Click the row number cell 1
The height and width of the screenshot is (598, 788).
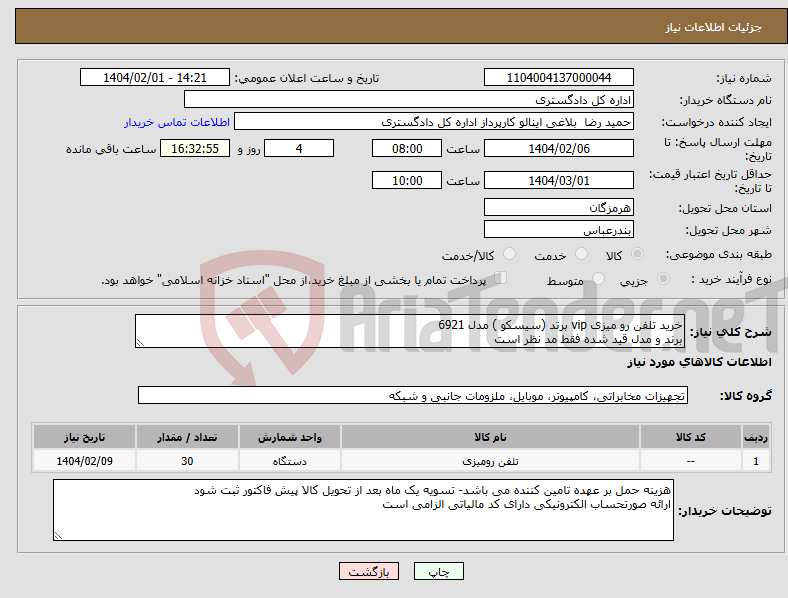point(756,461)
